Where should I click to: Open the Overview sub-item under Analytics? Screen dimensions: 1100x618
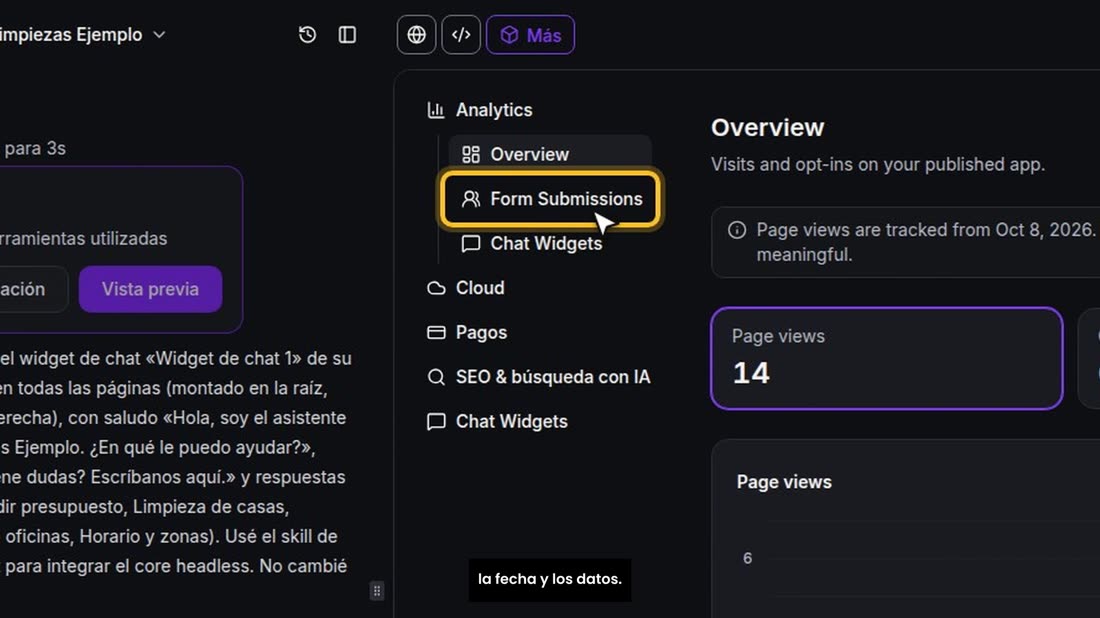550,154
